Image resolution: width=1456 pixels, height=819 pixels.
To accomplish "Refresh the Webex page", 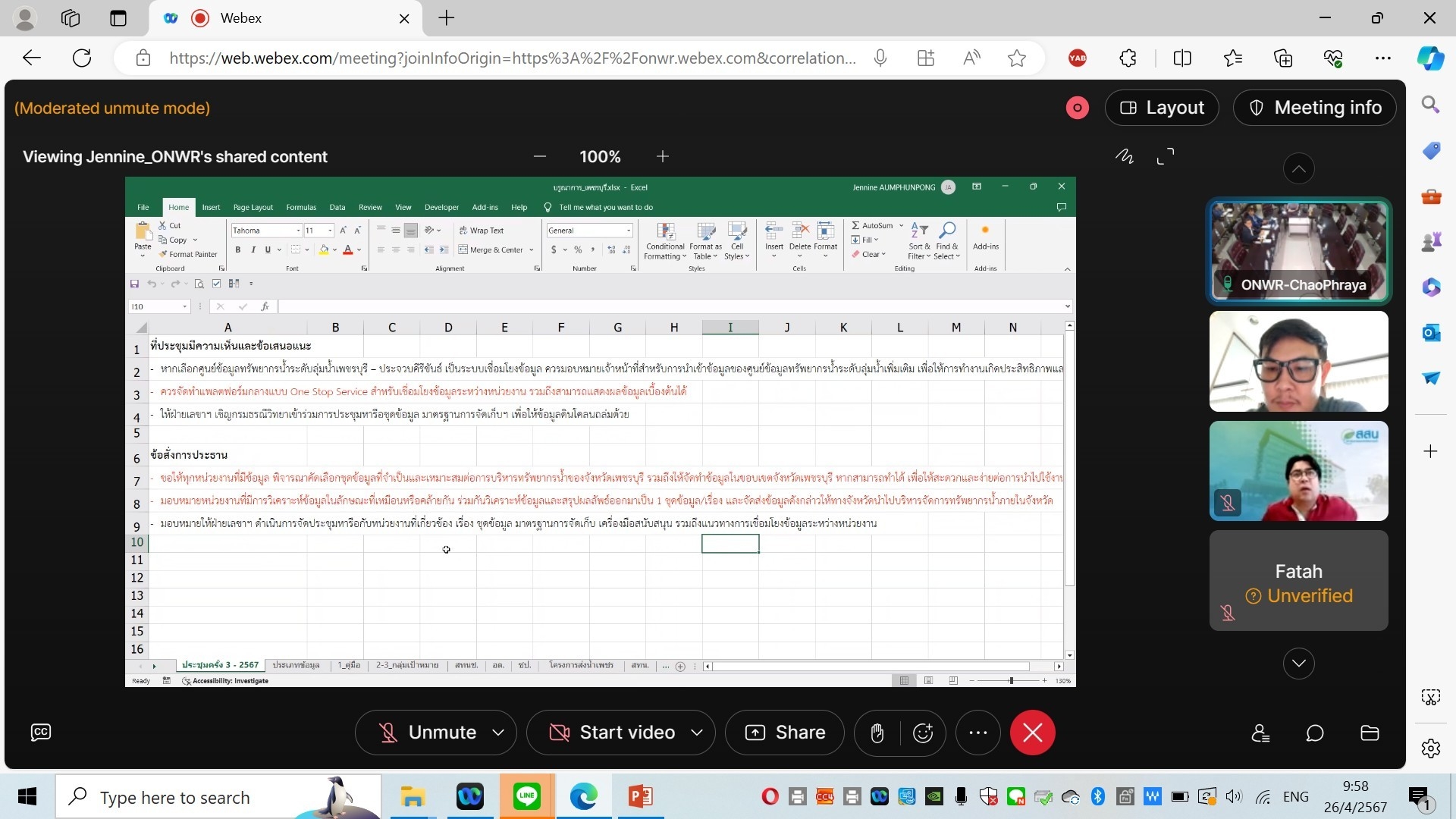I will (x=82, y=58).
